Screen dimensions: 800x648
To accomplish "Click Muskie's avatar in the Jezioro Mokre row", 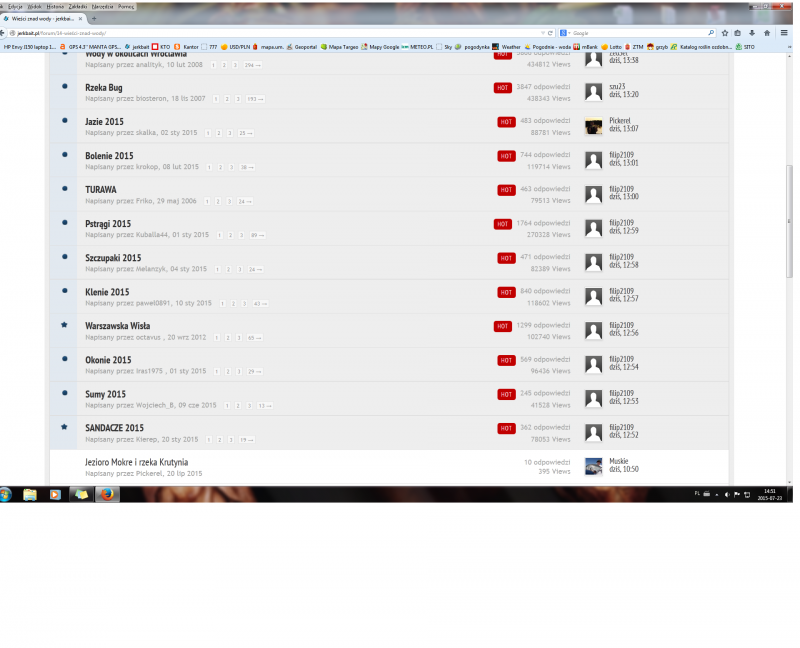I will pos(593,466).
